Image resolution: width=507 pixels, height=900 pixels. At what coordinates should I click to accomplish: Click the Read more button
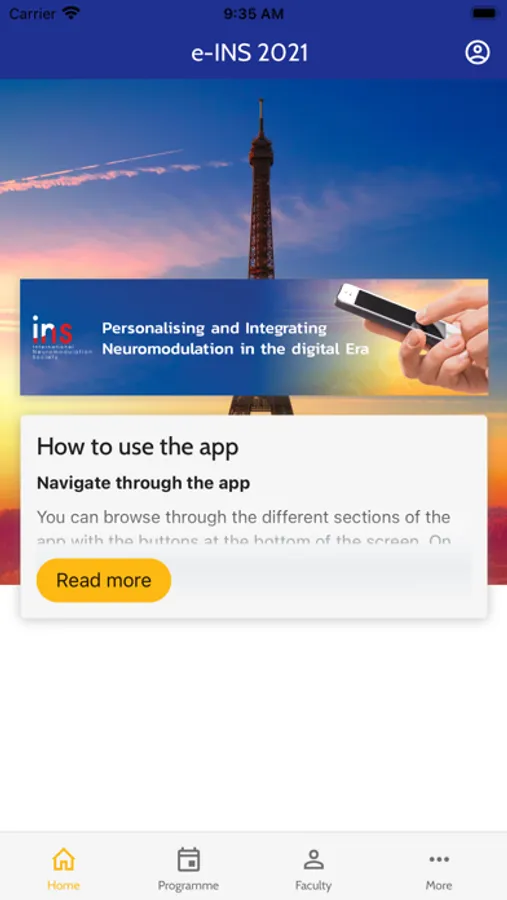(x=104, y=580)
